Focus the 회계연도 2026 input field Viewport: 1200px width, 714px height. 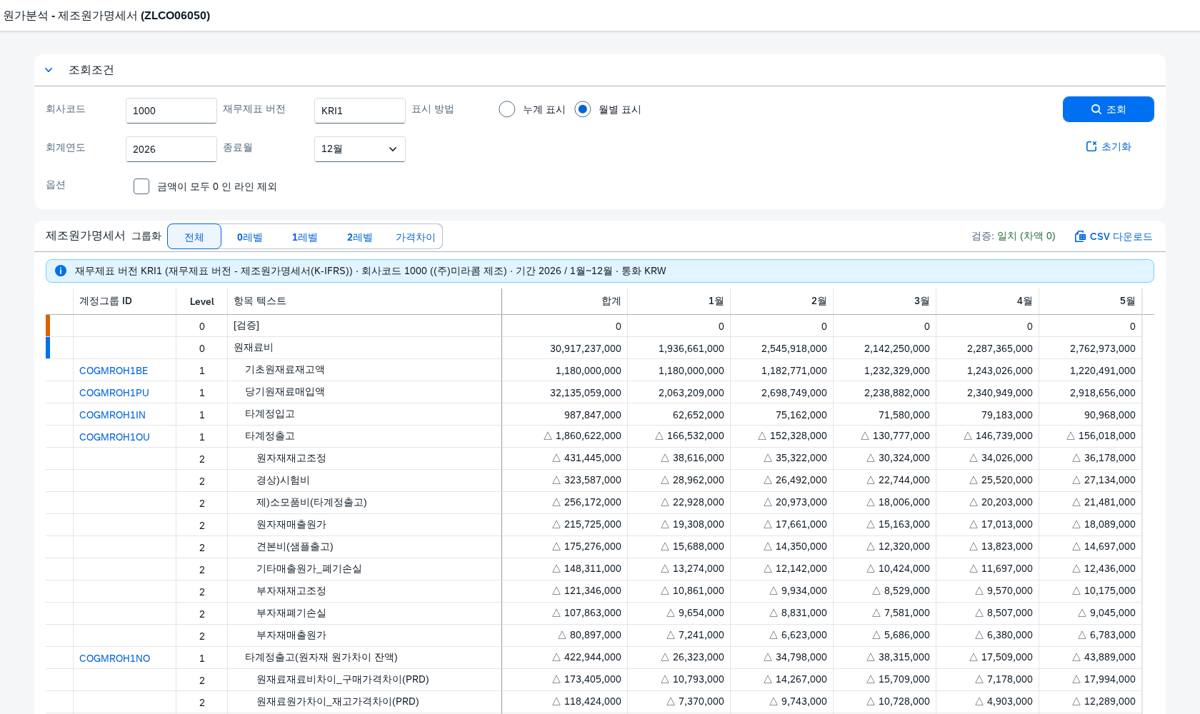(171, 149)
